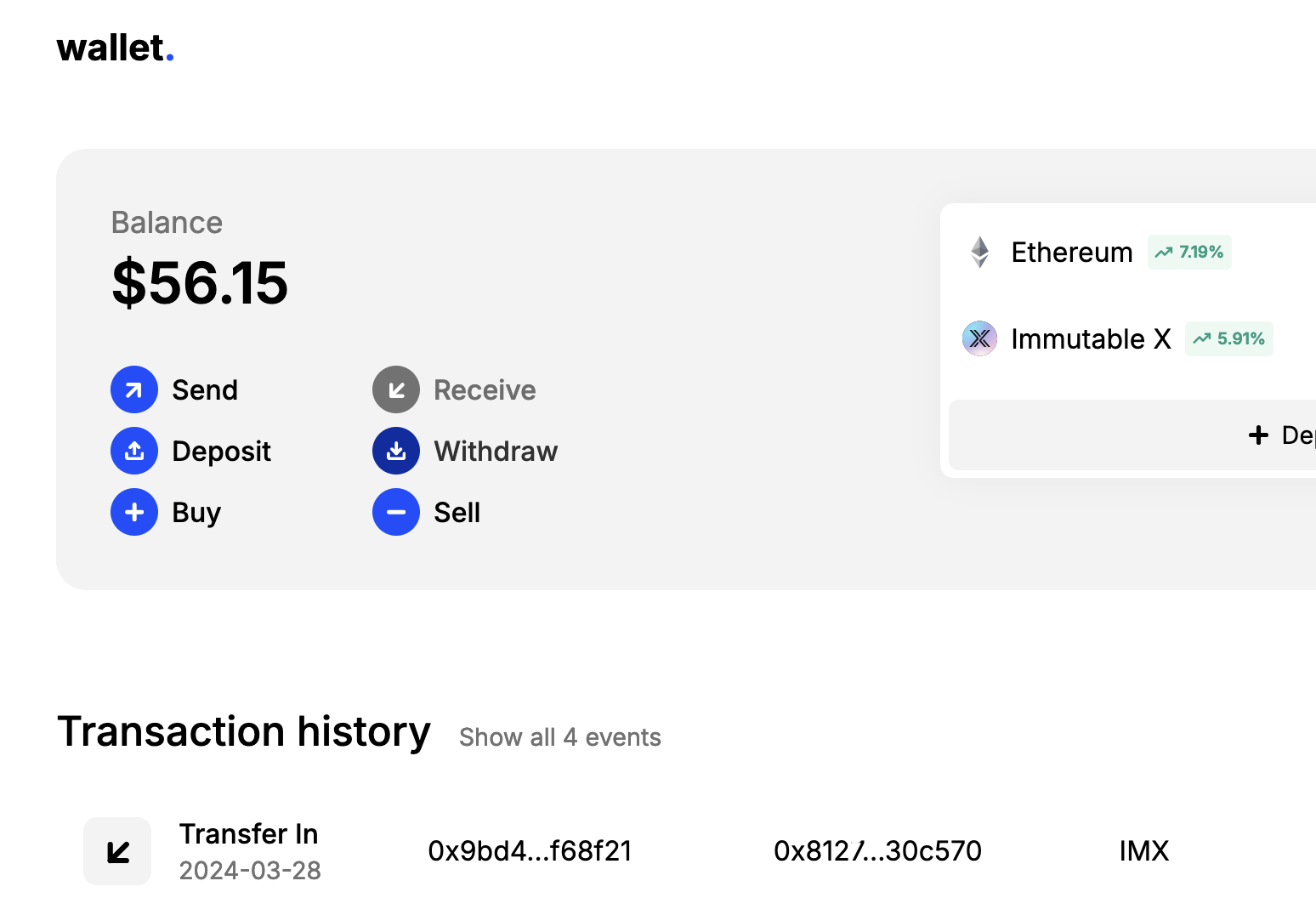The image size is (1316, 898).
Task: Select the Ethereum asset row
Action: 1071,253
